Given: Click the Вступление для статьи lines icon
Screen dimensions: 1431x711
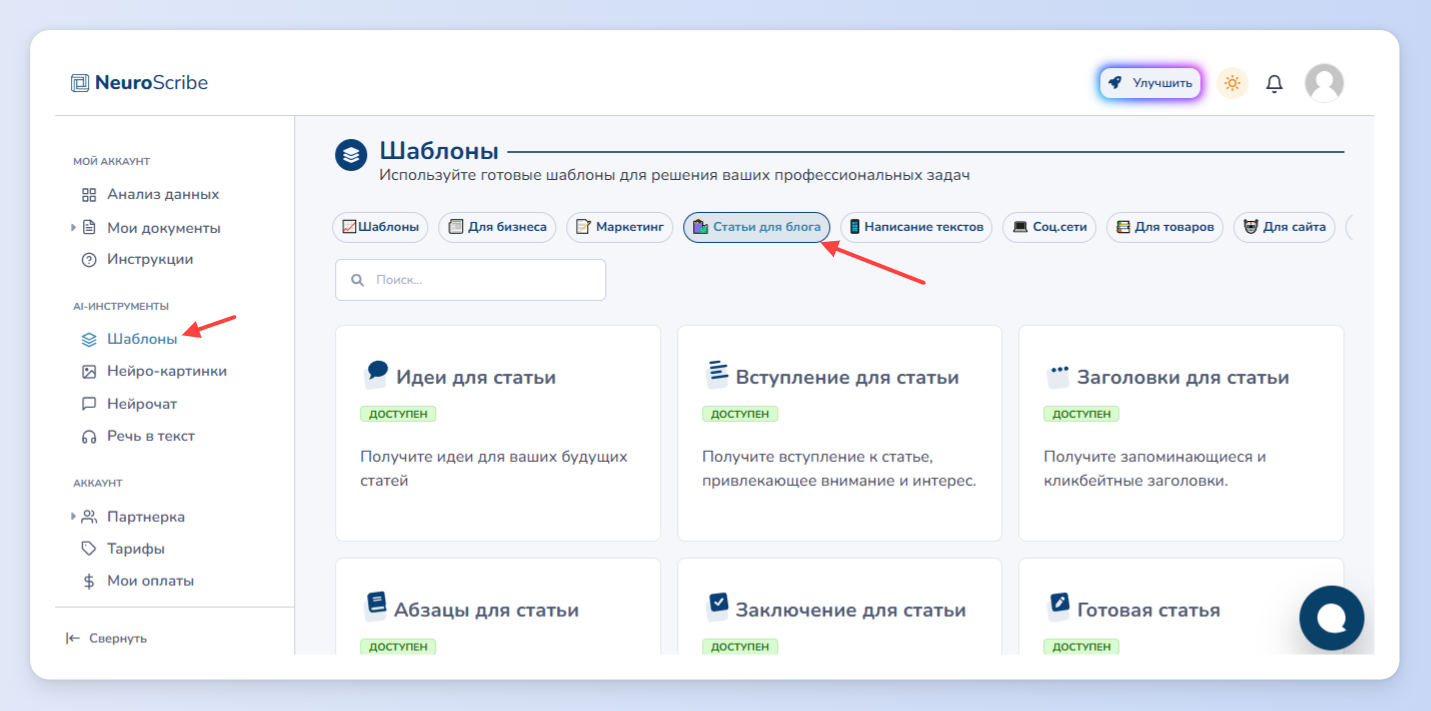Looking at the screenshot, I should click(x=717, y=375).
